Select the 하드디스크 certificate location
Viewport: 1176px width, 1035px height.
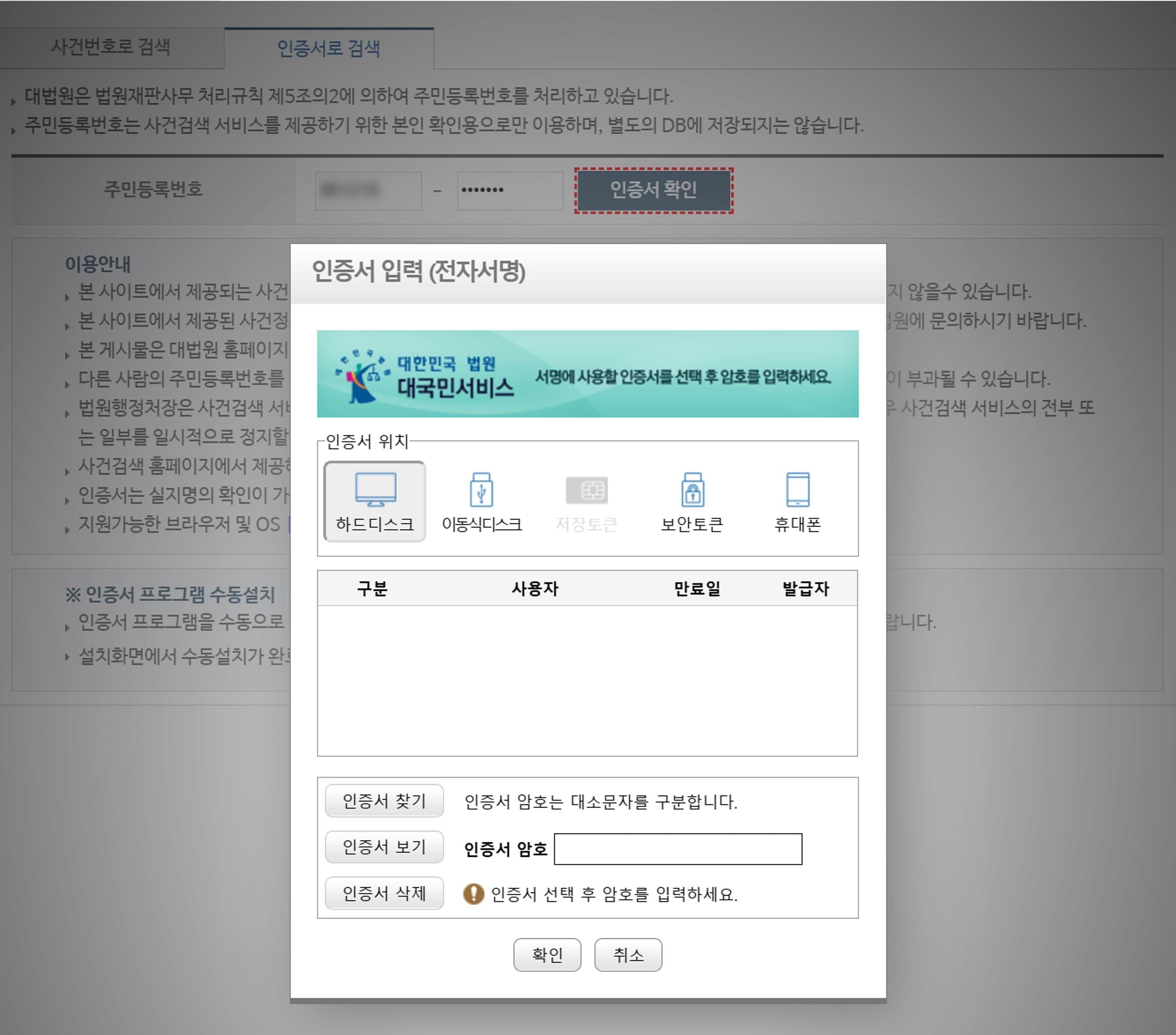tap(375, 501)
